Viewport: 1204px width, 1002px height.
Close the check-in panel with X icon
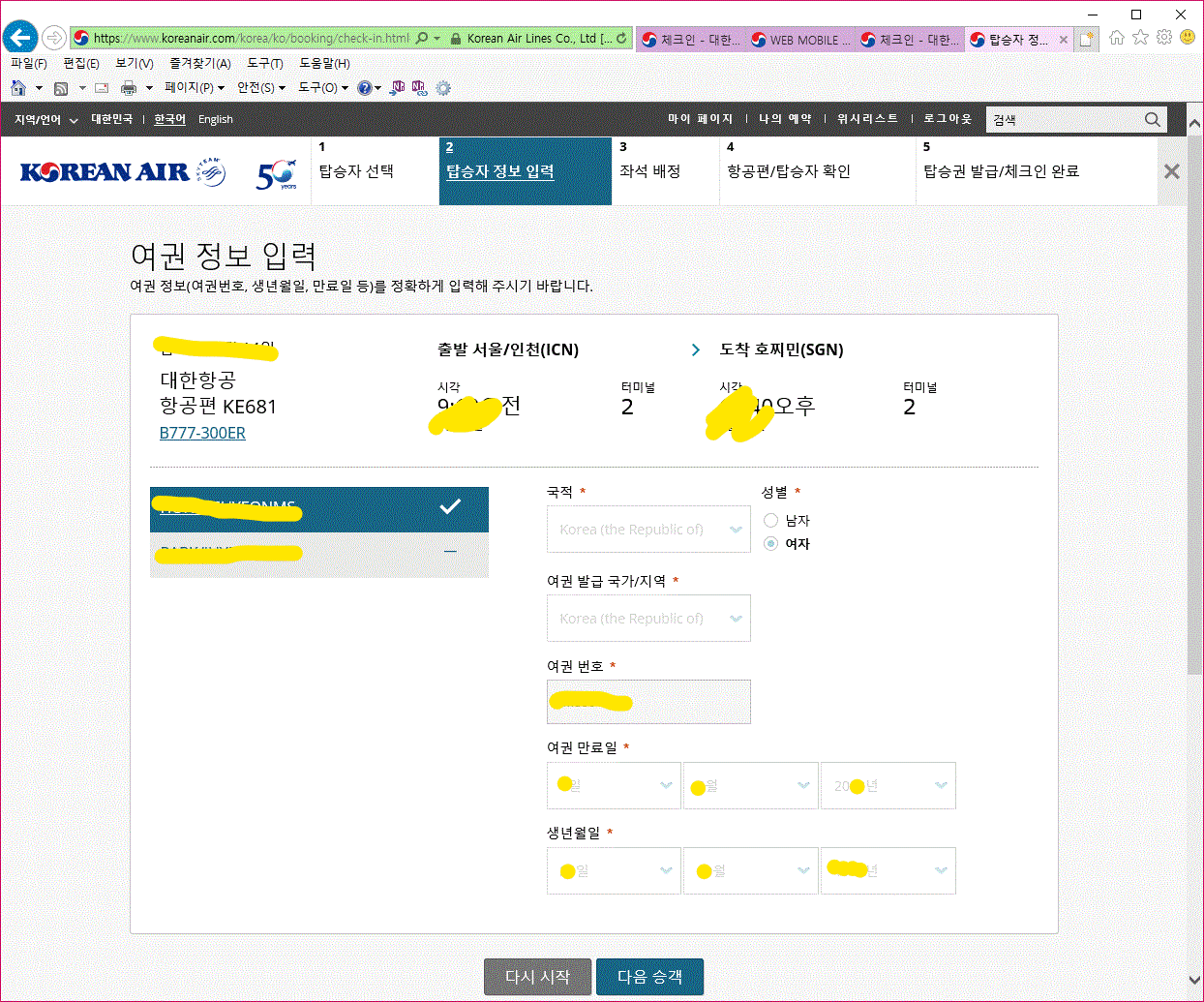[x=1172, y=171]
